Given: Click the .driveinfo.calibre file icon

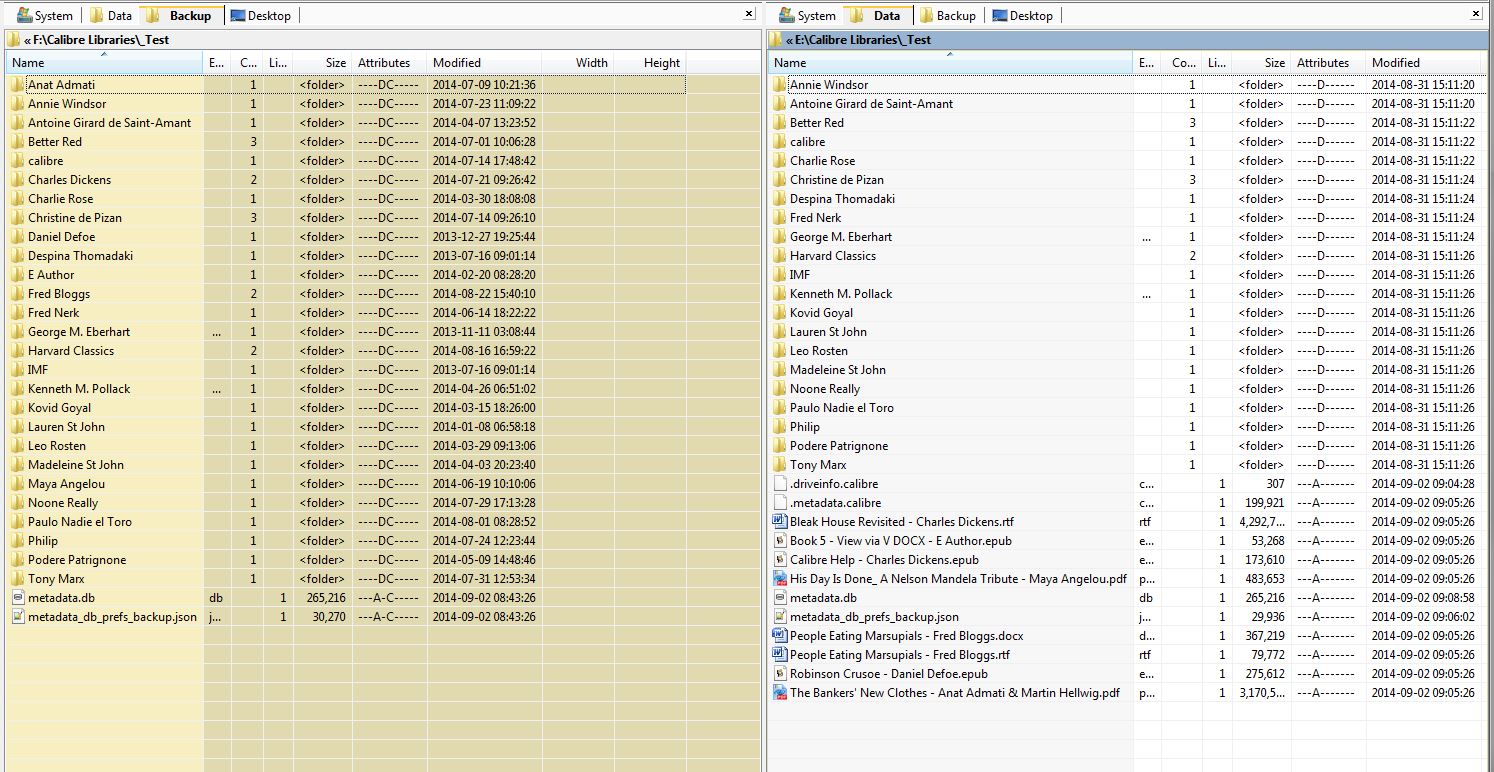Looking at the screenshot, I should point(780,484).
